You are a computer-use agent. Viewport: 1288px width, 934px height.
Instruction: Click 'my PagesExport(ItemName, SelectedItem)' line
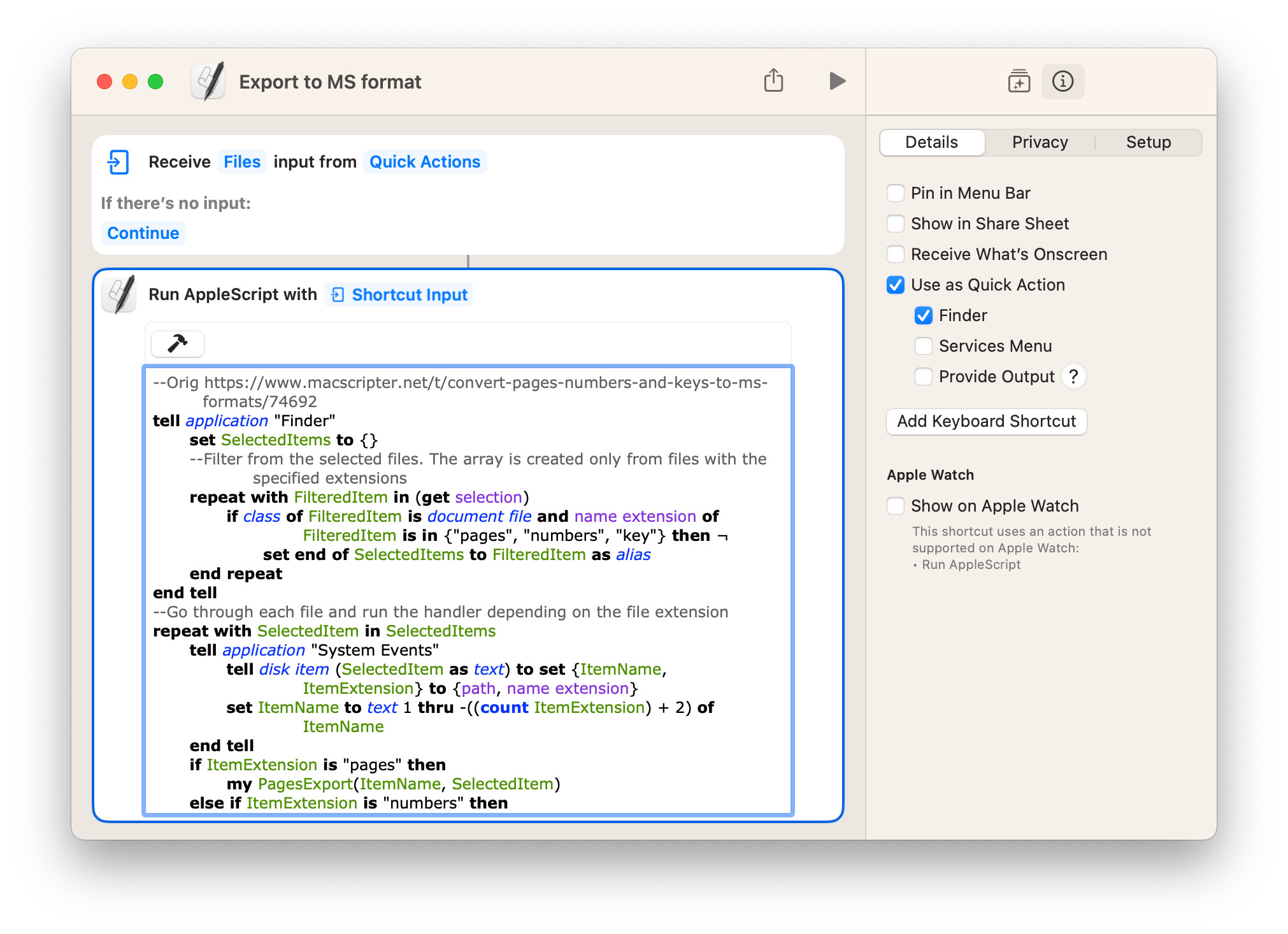click(x=393, y=784)
